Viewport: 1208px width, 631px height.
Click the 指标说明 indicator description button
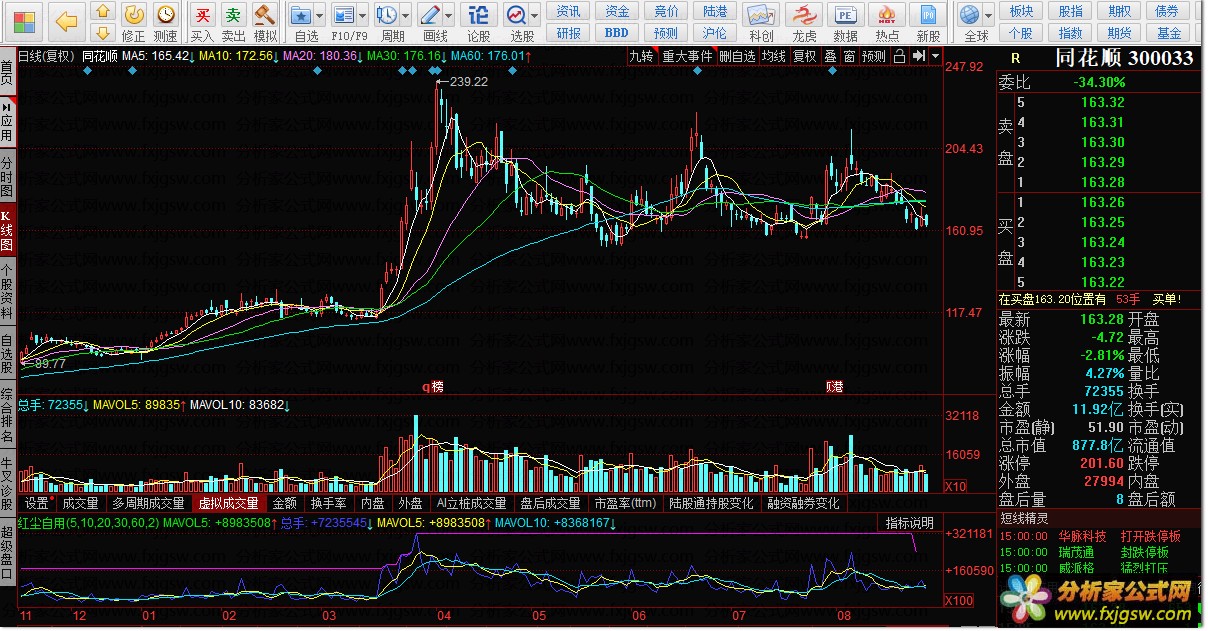click(909, 523)
